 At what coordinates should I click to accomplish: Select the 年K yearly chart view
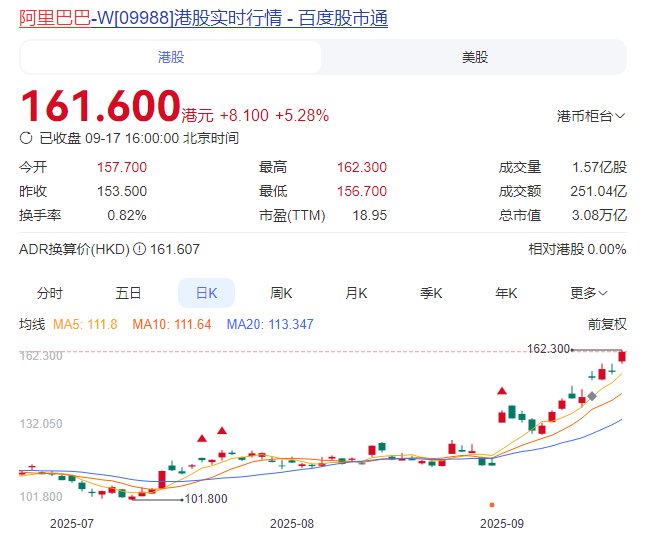click(x=506, y=293)
